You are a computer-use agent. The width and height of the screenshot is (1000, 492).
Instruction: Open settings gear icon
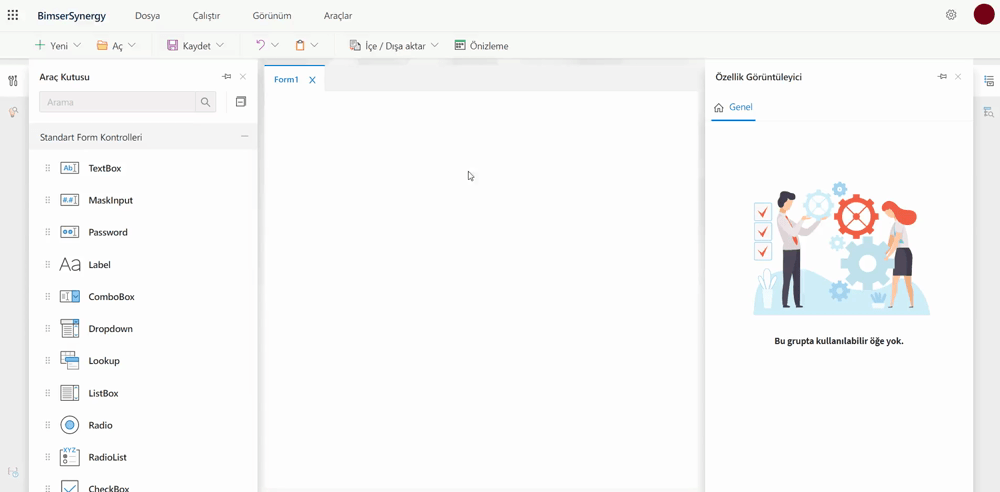pyautogui.click(x=951, y=15)
